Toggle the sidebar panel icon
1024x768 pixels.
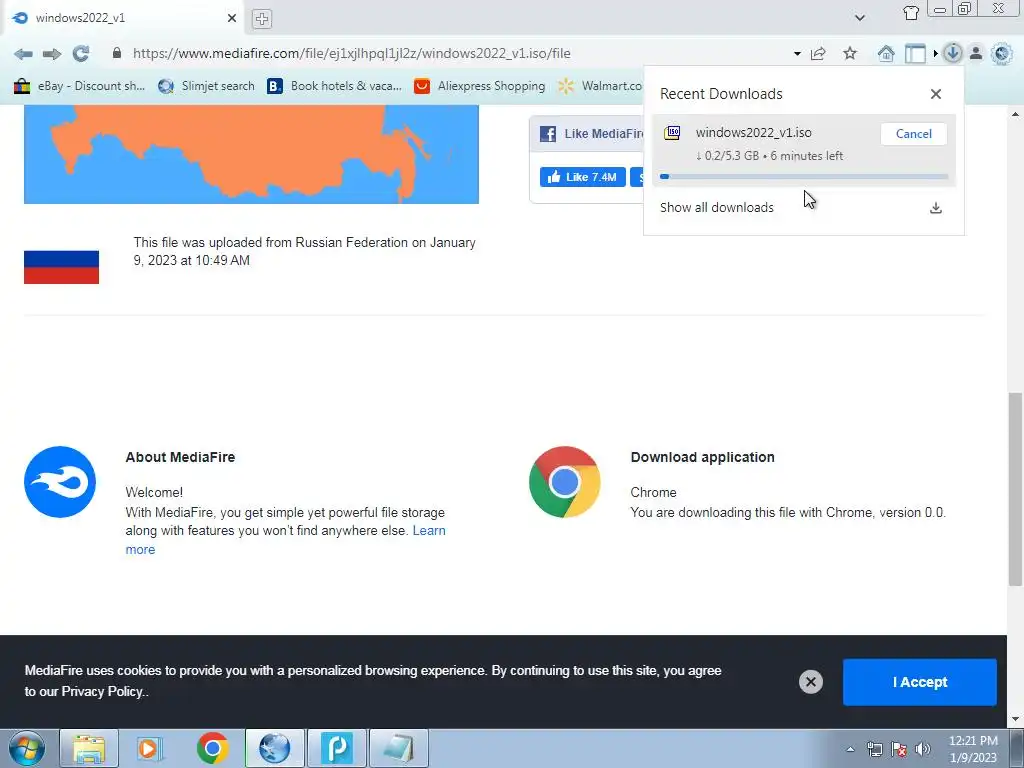pos(915,54)
